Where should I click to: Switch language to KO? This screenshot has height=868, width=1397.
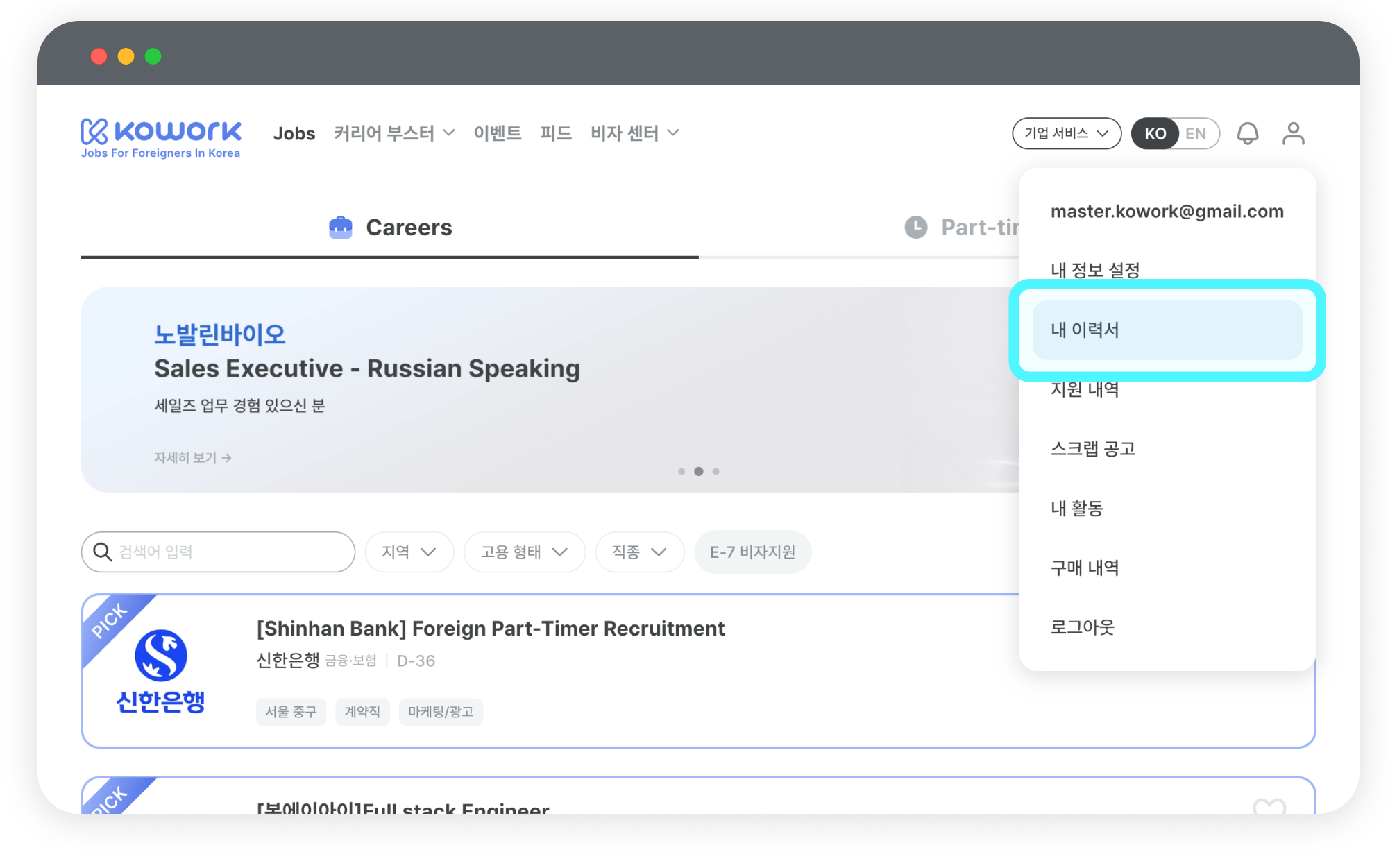pyautogui.click(x=1155, y=133)
